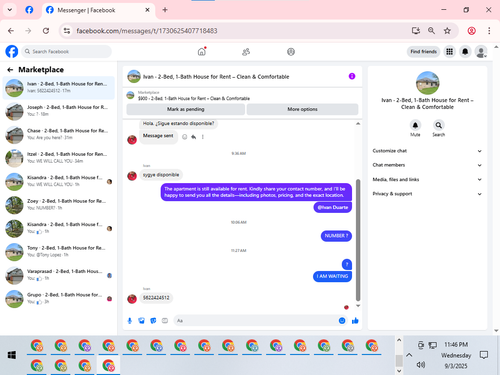Open Tony chat in Marketplace list
The height and width of the screenshot is (375, 500).
pos(59,252)
